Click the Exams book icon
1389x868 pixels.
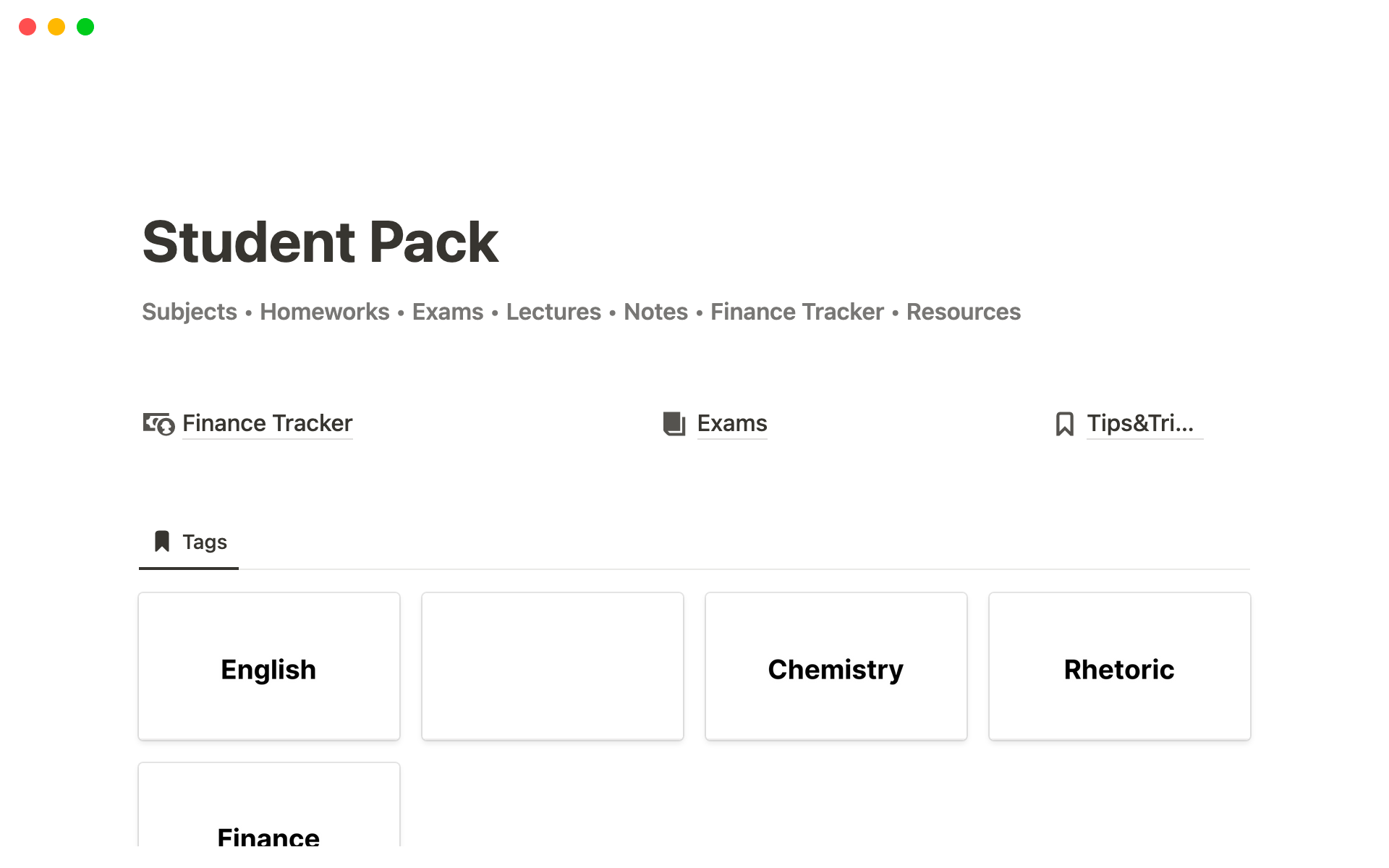tap(674, 424)
